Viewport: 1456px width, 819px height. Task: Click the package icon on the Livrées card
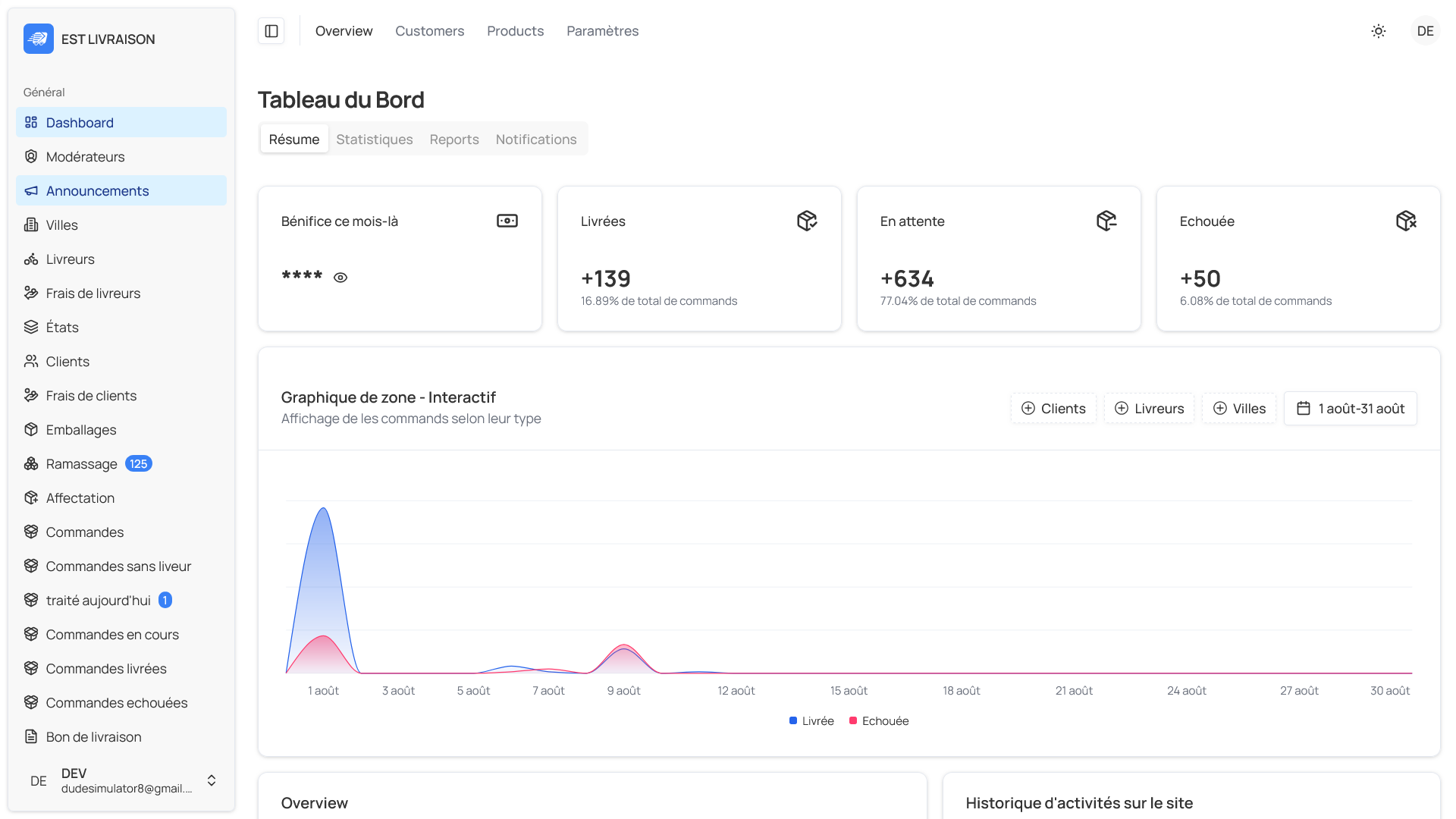807,220
